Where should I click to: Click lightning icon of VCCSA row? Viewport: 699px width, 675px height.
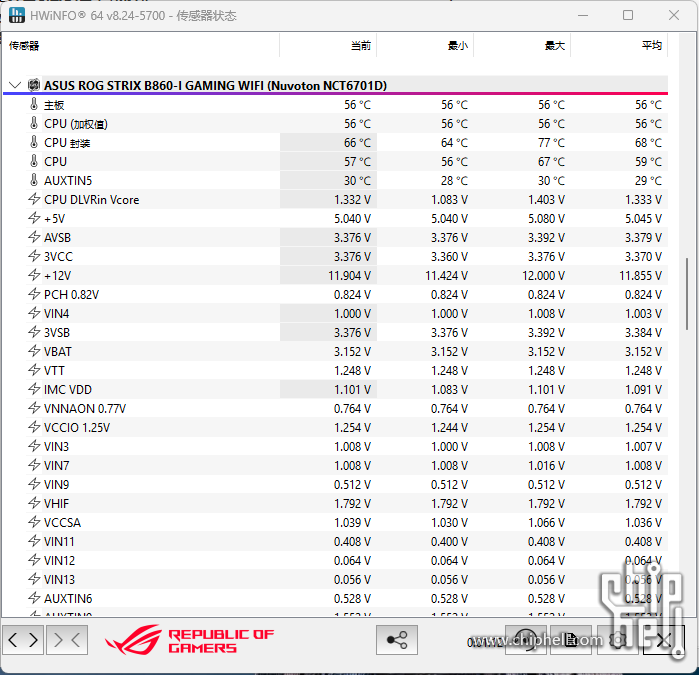[34, 522]
